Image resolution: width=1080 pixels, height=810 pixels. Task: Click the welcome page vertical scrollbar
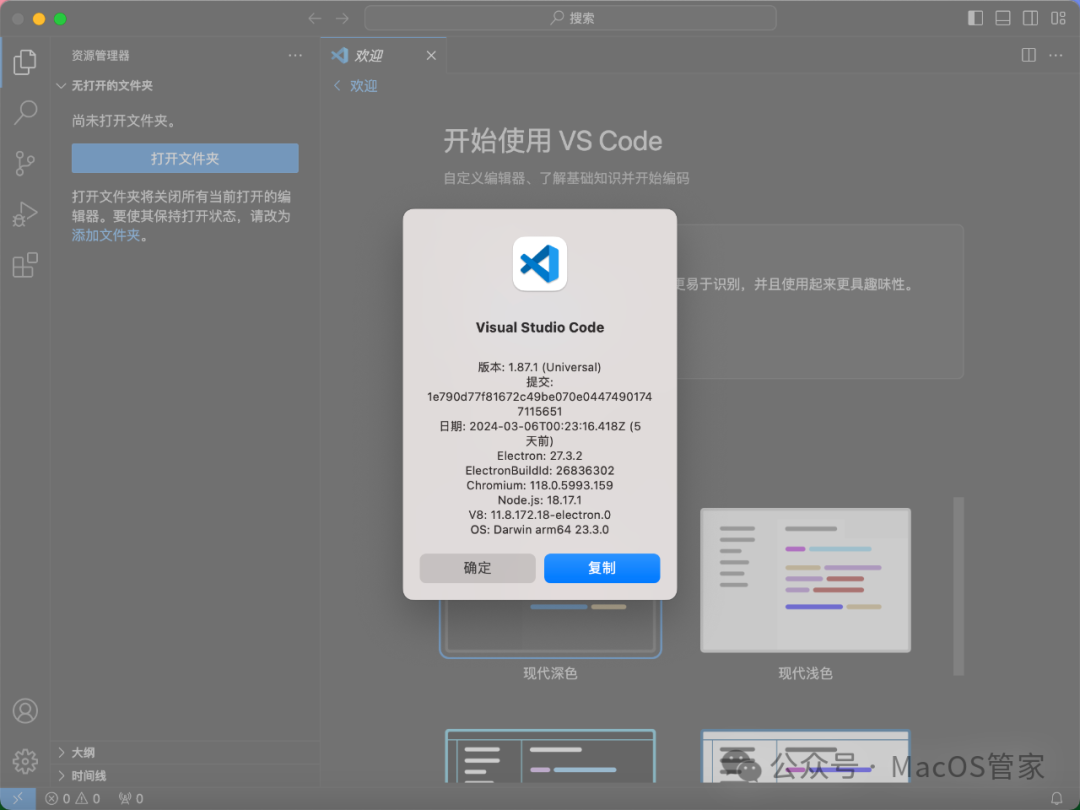click(958, 585)
